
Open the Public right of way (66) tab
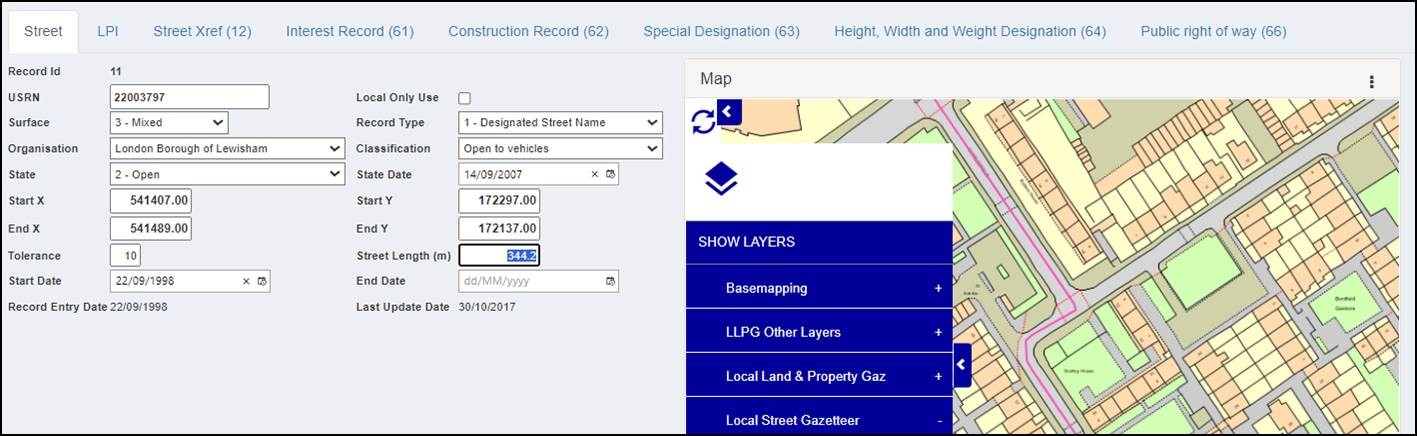(1213, 31)
